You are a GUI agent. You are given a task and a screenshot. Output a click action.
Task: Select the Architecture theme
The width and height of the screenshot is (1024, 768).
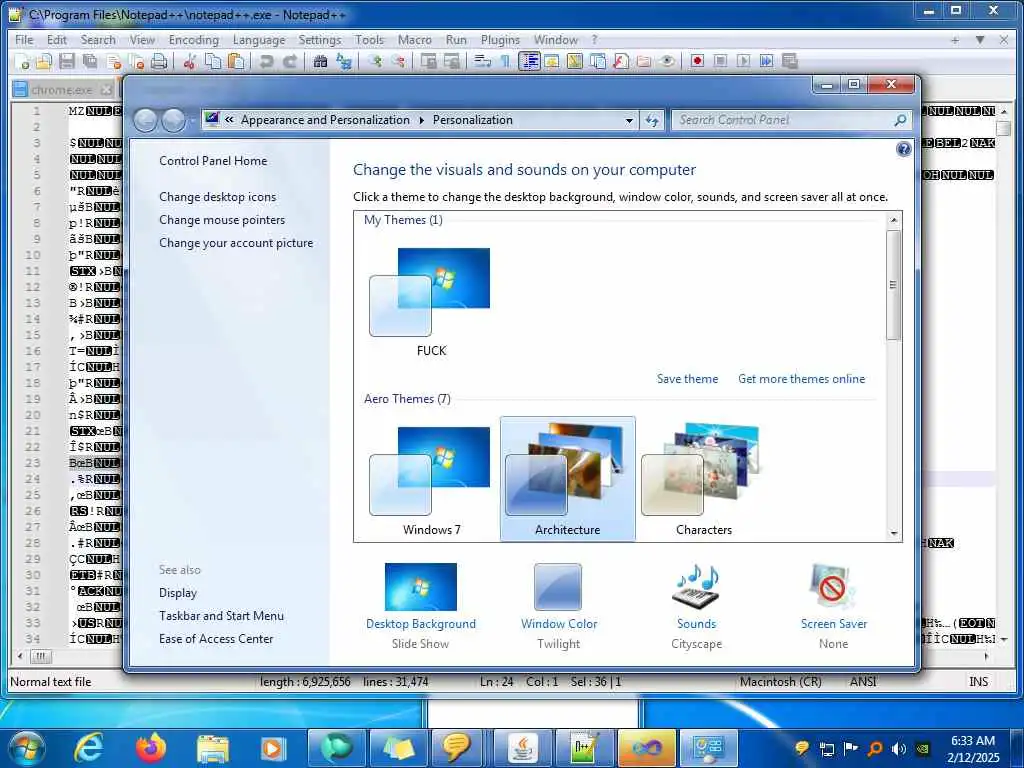pyautogui.click(x=567, y=479)
